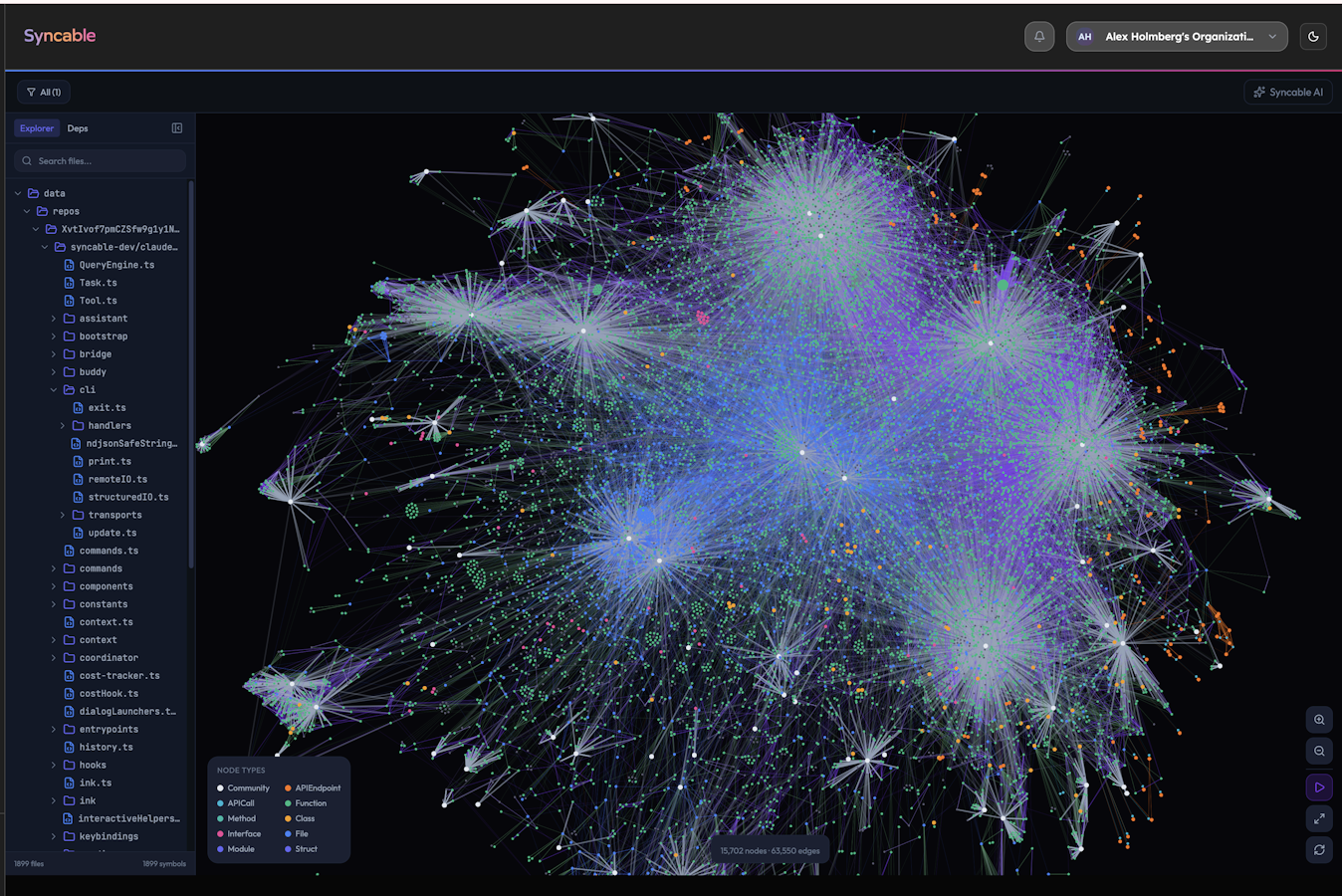Refresh the graph layout
The height and width of the screenshot is (896, 1342).
tap(1319, 850)
